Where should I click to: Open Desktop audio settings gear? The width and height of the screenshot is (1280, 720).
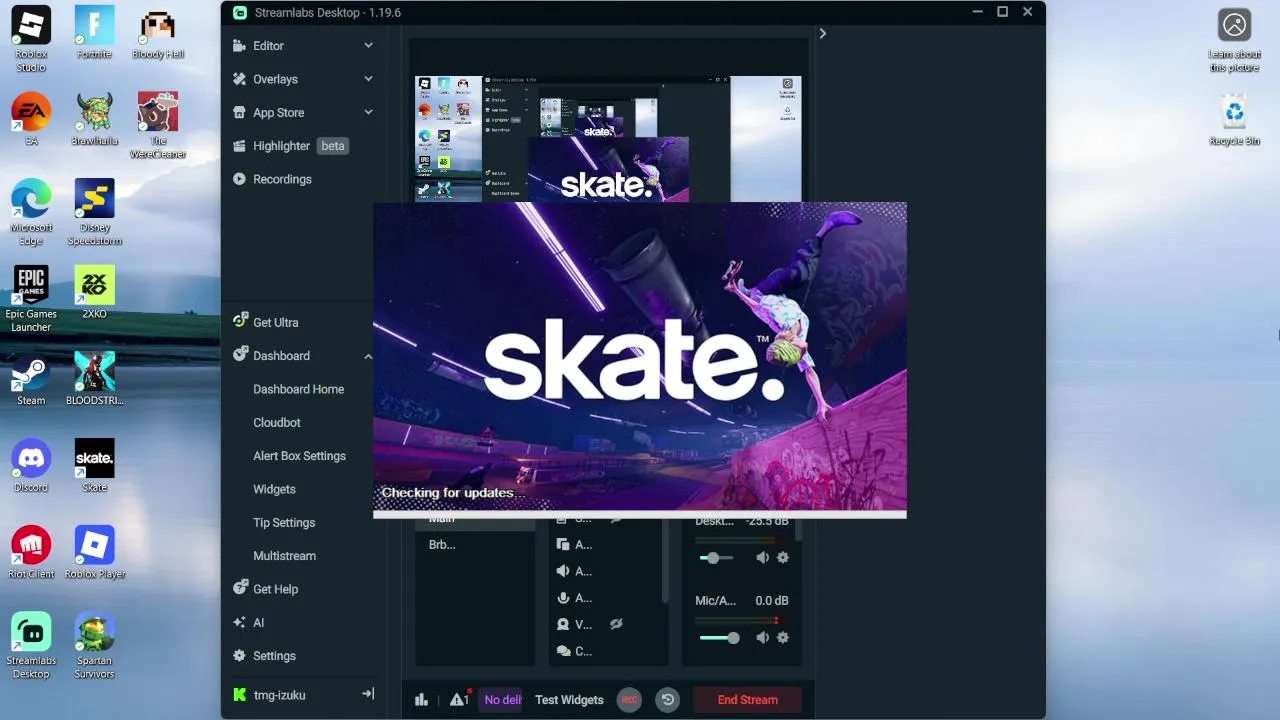(783, 557)
